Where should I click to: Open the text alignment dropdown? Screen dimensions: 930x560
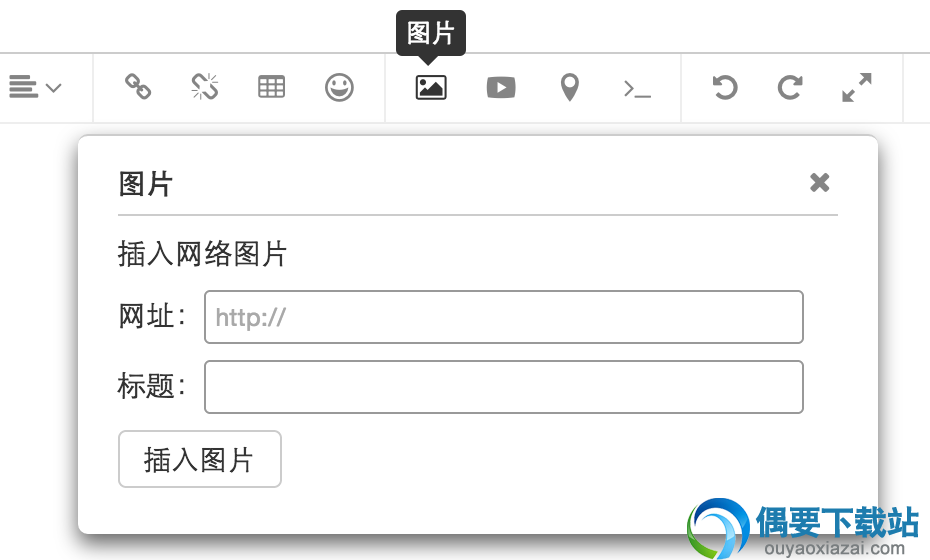coord(36,87)
